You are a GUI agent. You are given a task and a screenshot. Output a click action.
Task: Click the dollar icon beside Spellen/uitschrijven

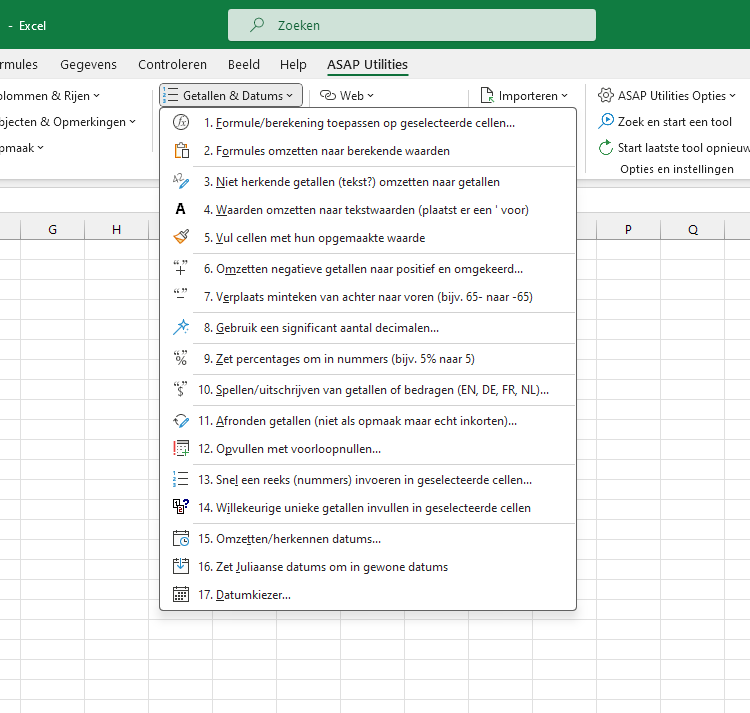[180, 389]
